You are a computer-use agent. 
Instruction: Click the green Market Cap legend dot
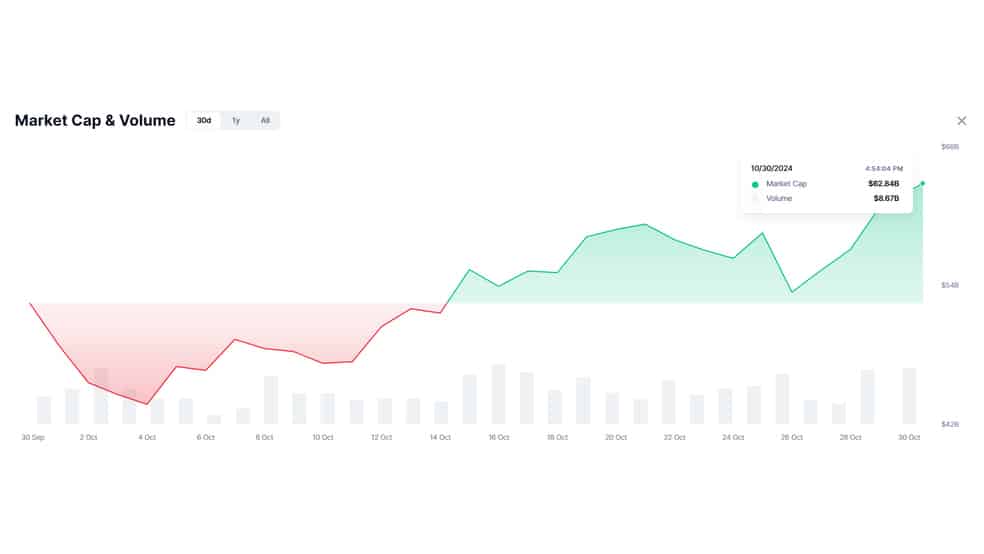pos(755,184)
